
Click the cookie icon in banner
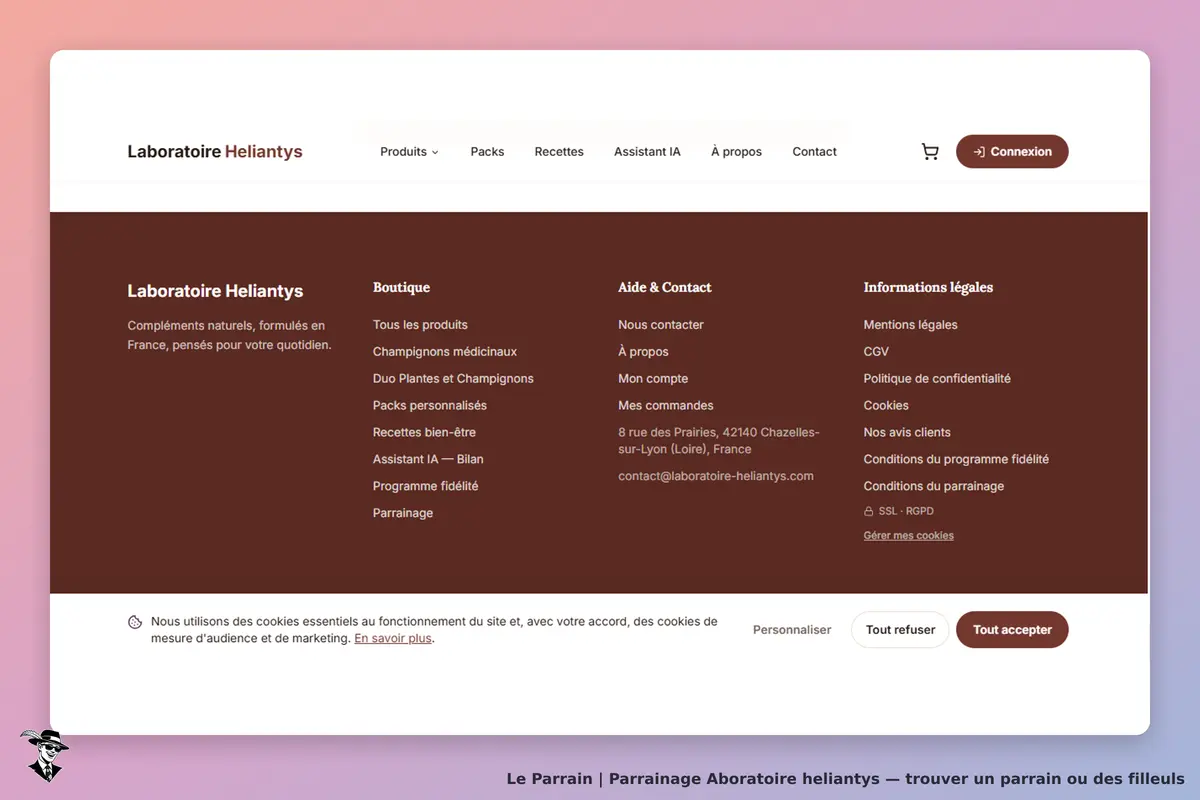click(135, 622)
